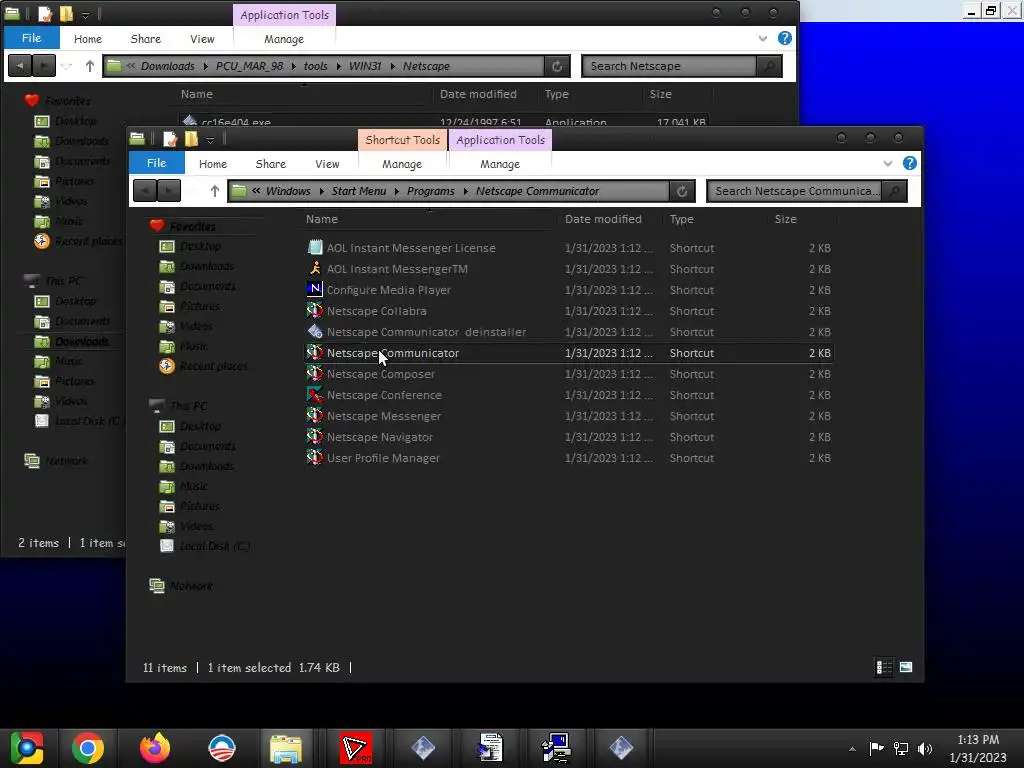Click Search Netscape Communicator input field
The height and width of the screenshot is (768, 1024).
[794, 191]
